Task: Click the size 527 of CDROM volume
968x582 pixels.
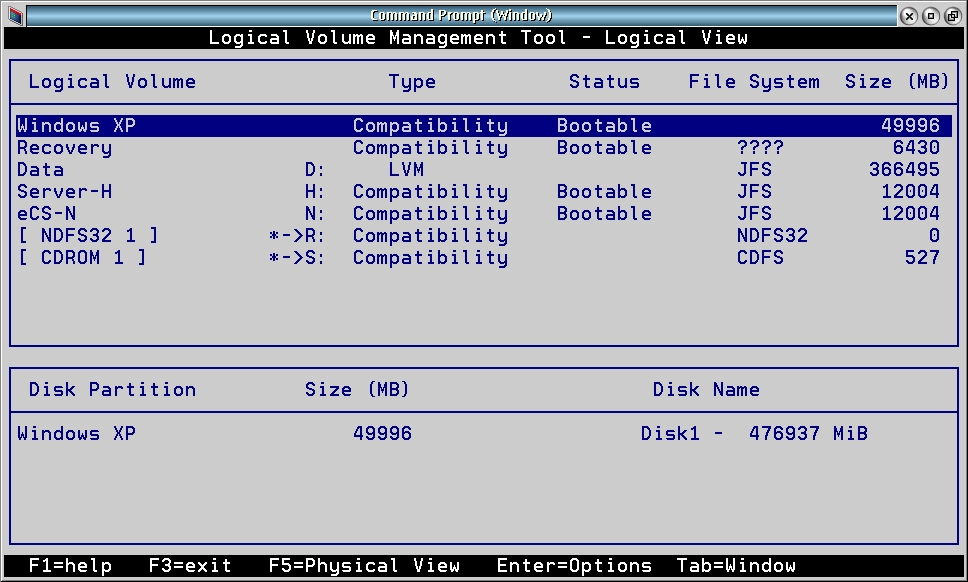Action: (922, 258)
